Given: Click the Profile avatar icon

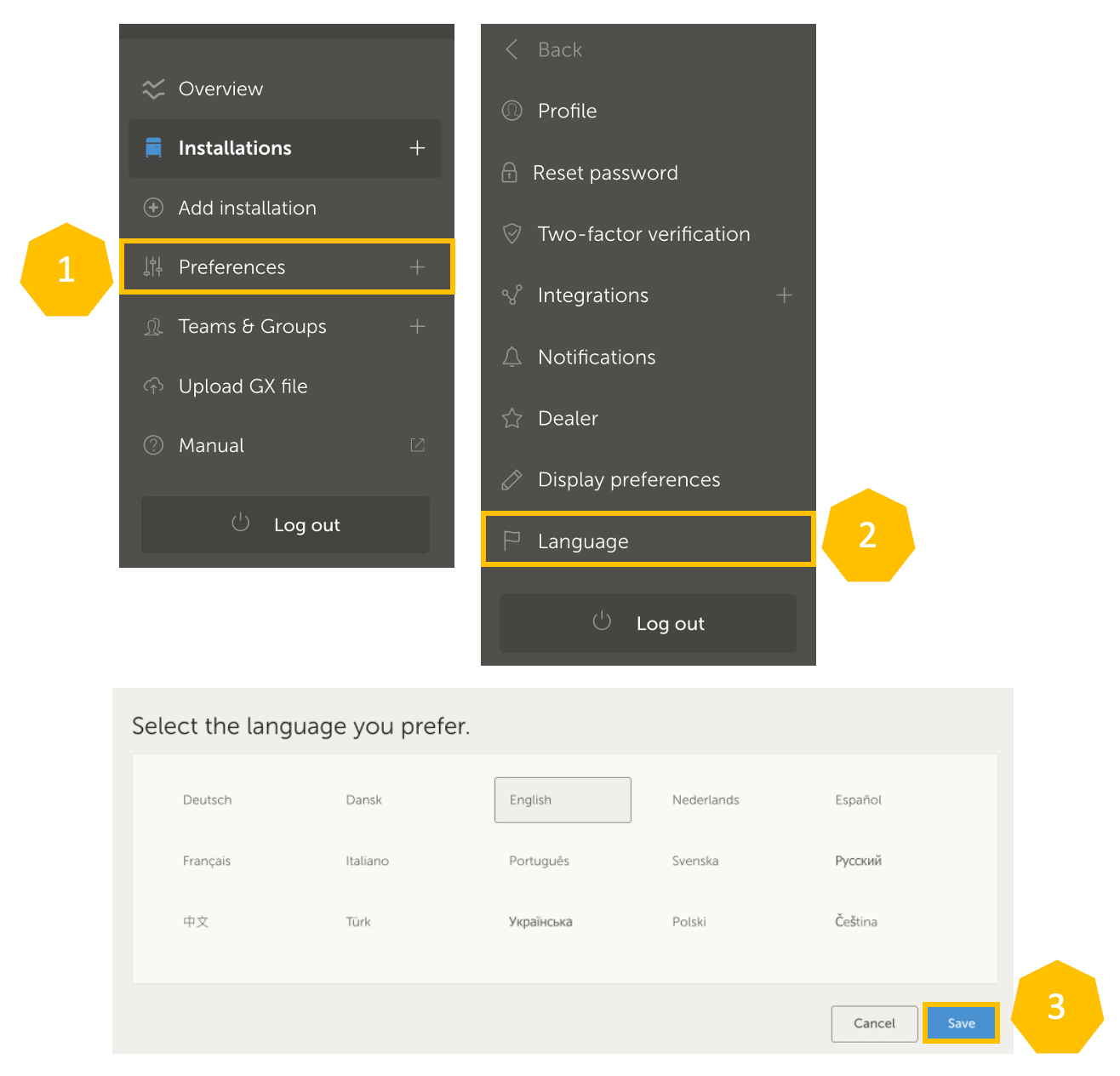Looking at the screenshot, I should click(511, 111).
